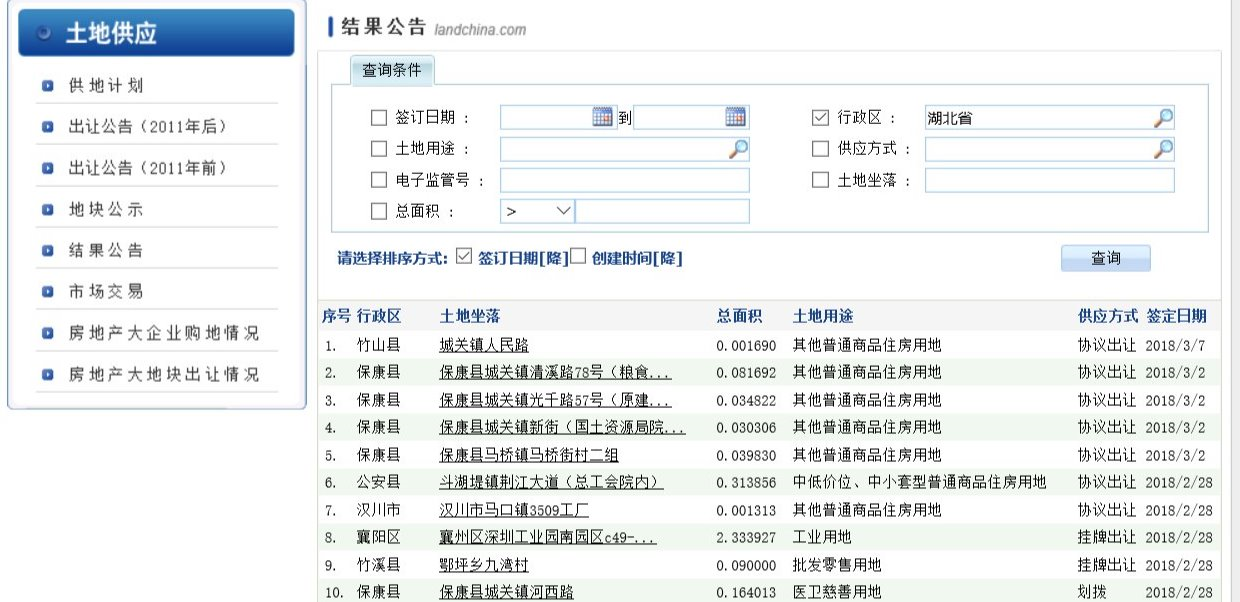Open the start date calendar picker
This screenshot has width=1240, height=602.
click(602, 117)
